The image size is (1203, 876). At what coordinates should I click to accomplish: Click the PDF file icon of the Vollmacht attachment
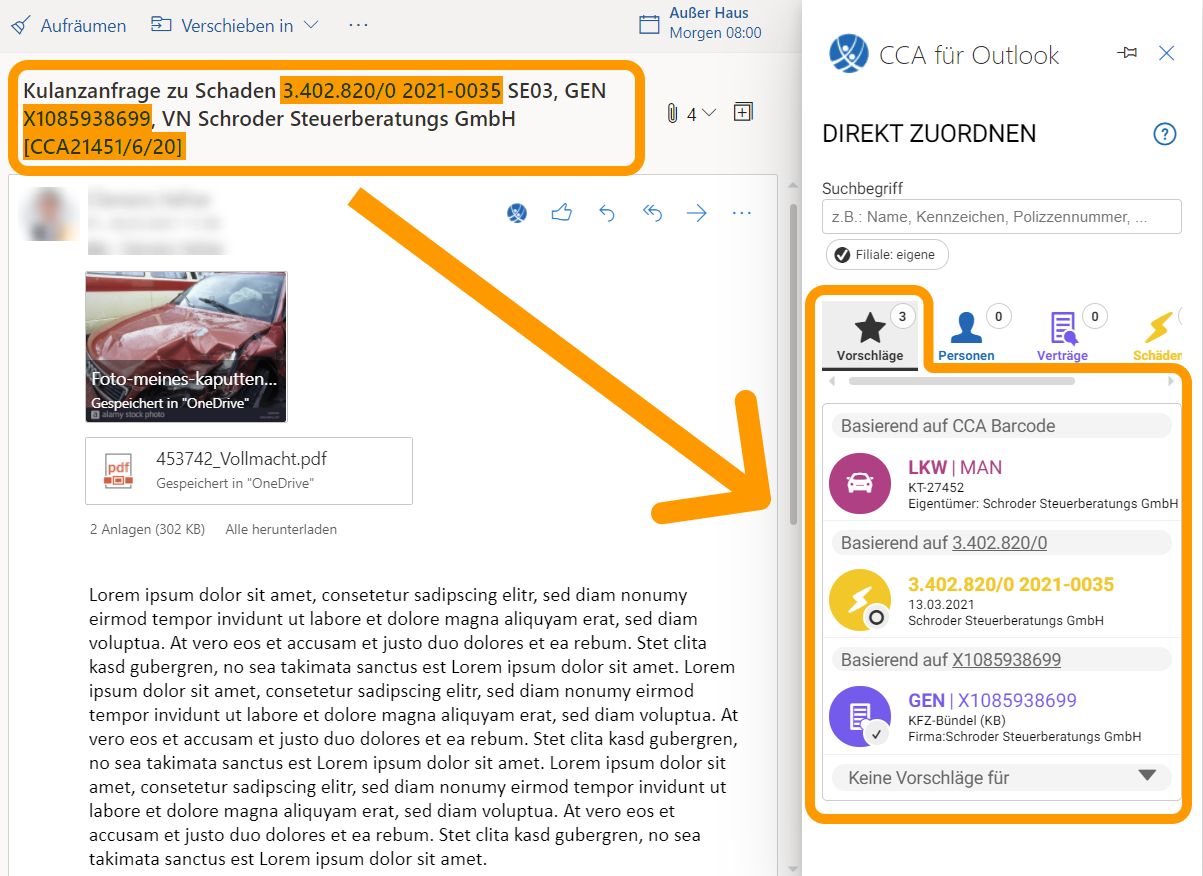120,470
